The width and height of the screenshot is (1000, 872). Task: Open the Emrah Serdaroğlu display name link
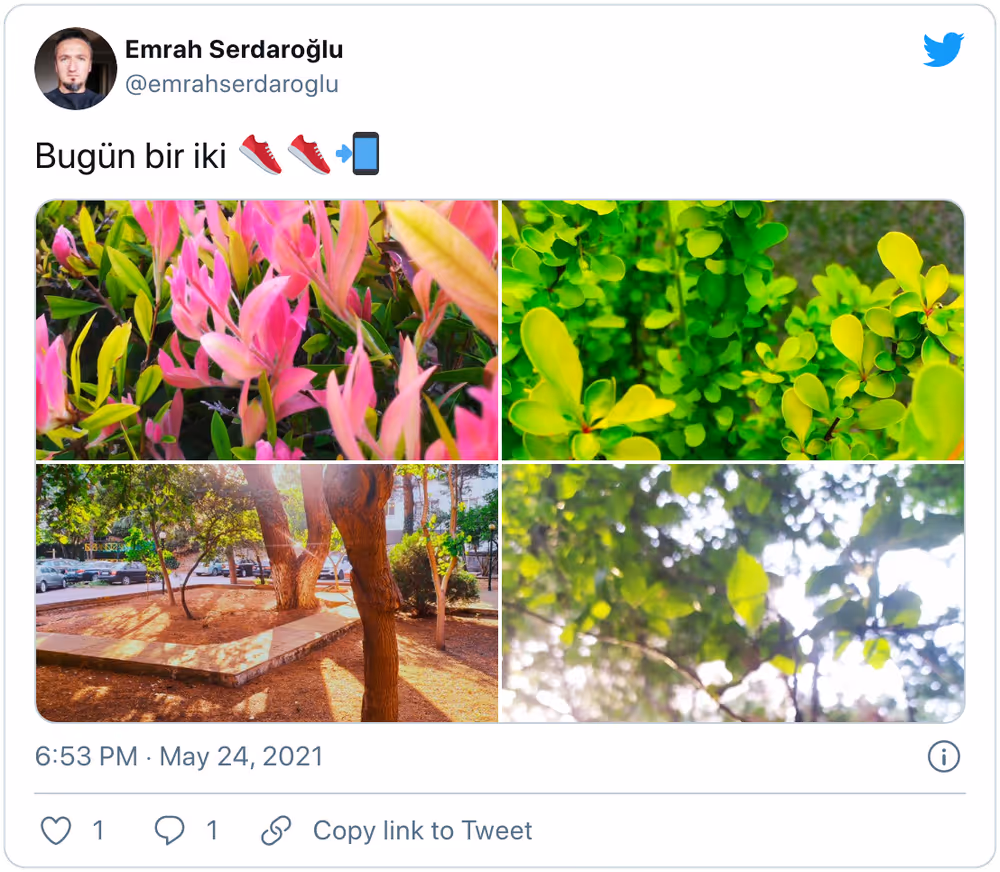234,49
